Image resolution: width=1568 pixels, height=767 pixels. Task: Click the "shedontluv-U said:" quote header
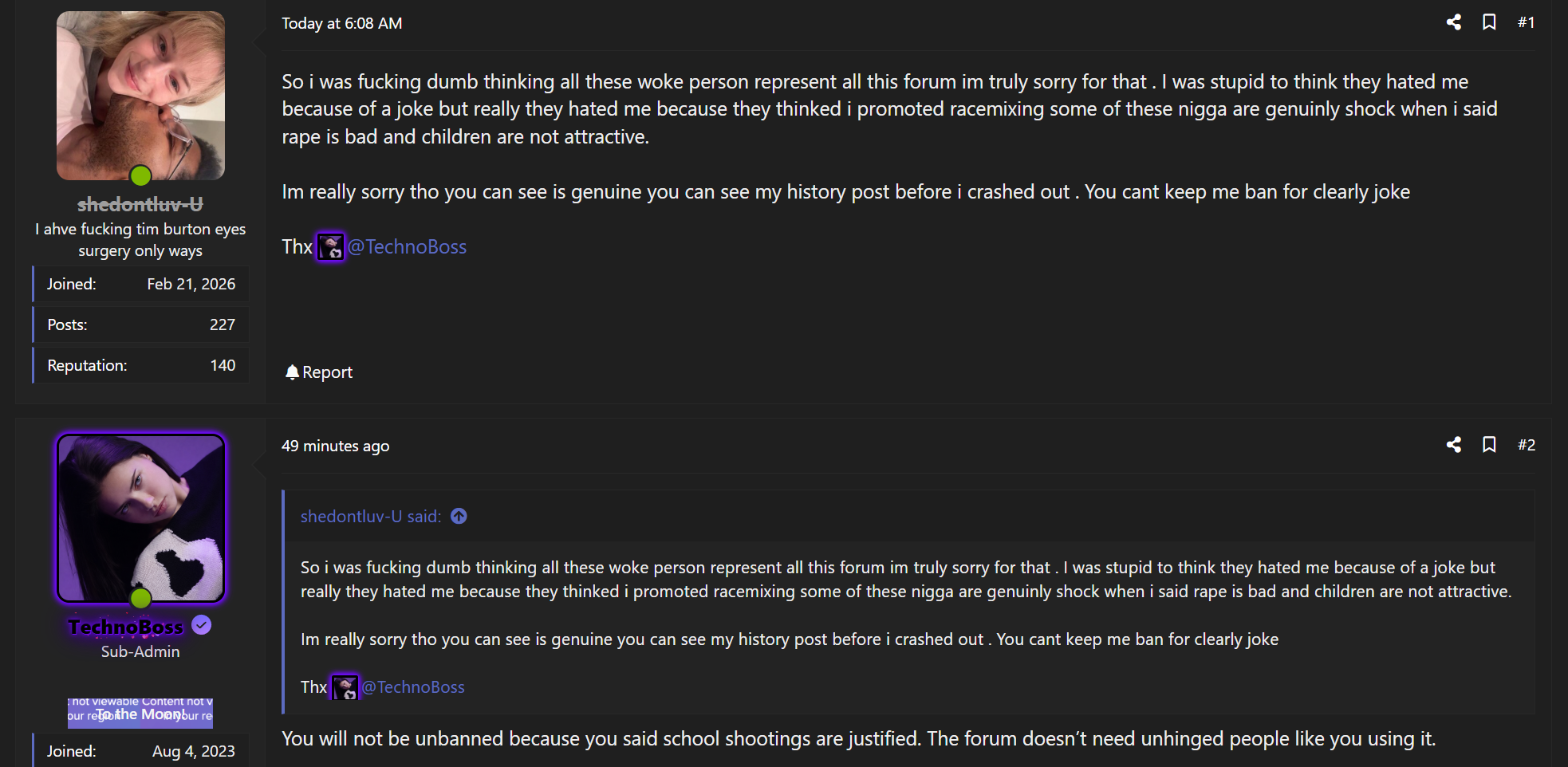[x=370, y=517]
